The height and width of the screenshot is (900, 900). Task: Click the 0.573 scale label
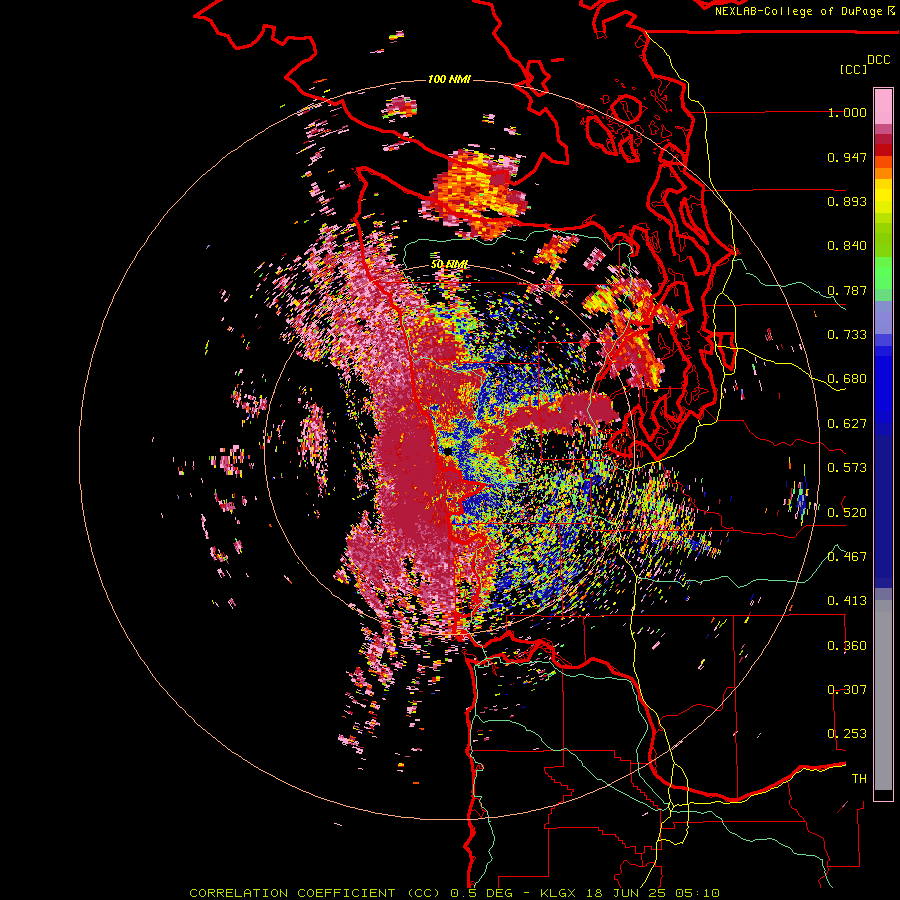point(847,468)
